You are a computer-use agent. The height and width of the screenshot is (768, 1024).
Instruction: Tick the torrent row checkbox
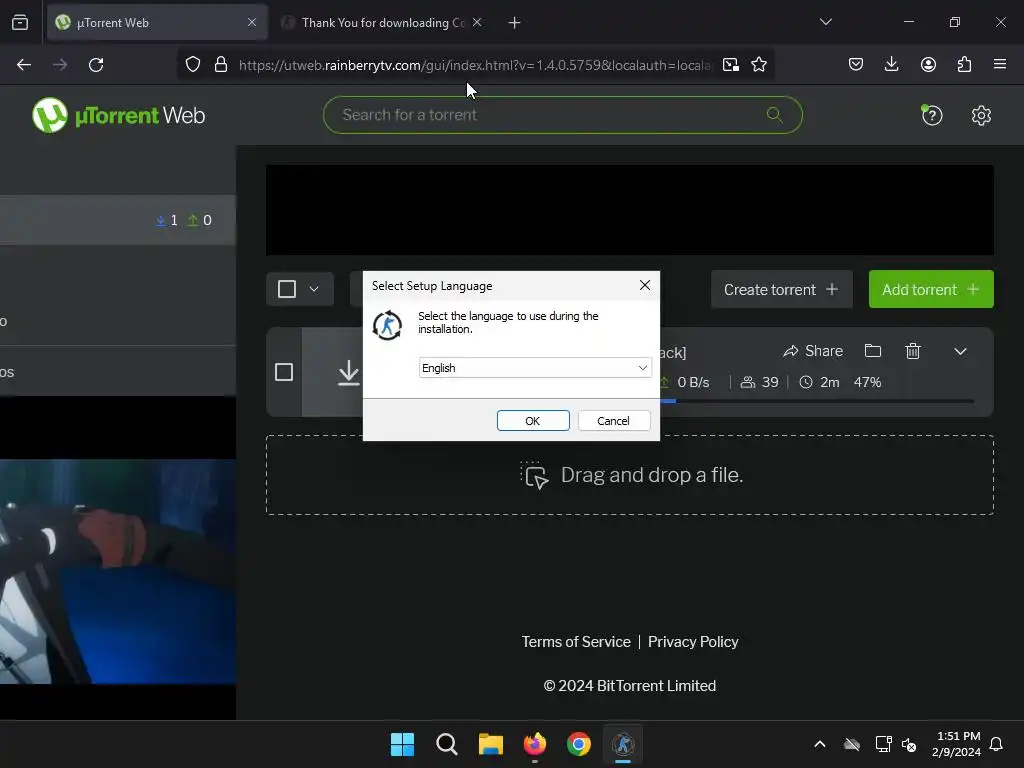[x=284, y=372]
